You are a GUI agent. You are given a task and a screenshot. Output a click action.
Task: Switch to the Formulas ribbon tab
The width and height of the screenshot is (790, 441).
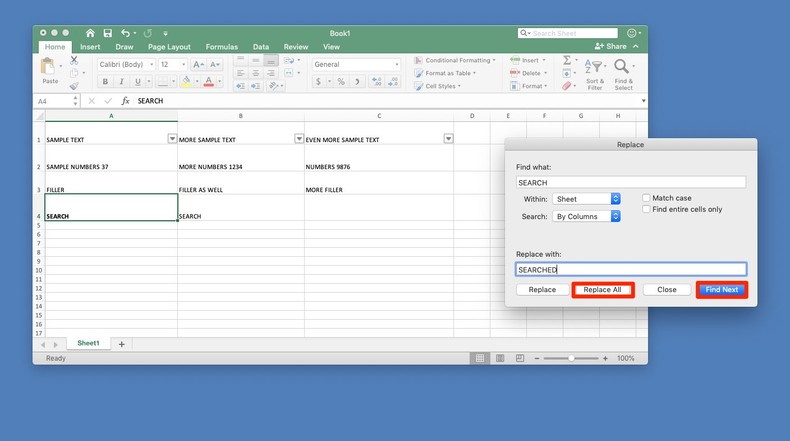[222, 47]
